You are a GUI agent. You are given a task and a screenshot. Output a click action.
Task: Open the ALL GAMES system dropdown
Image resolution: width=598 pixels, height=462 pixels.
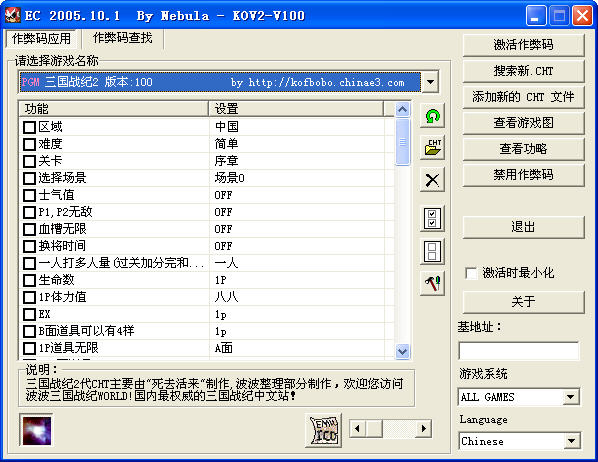click(571, 397)
